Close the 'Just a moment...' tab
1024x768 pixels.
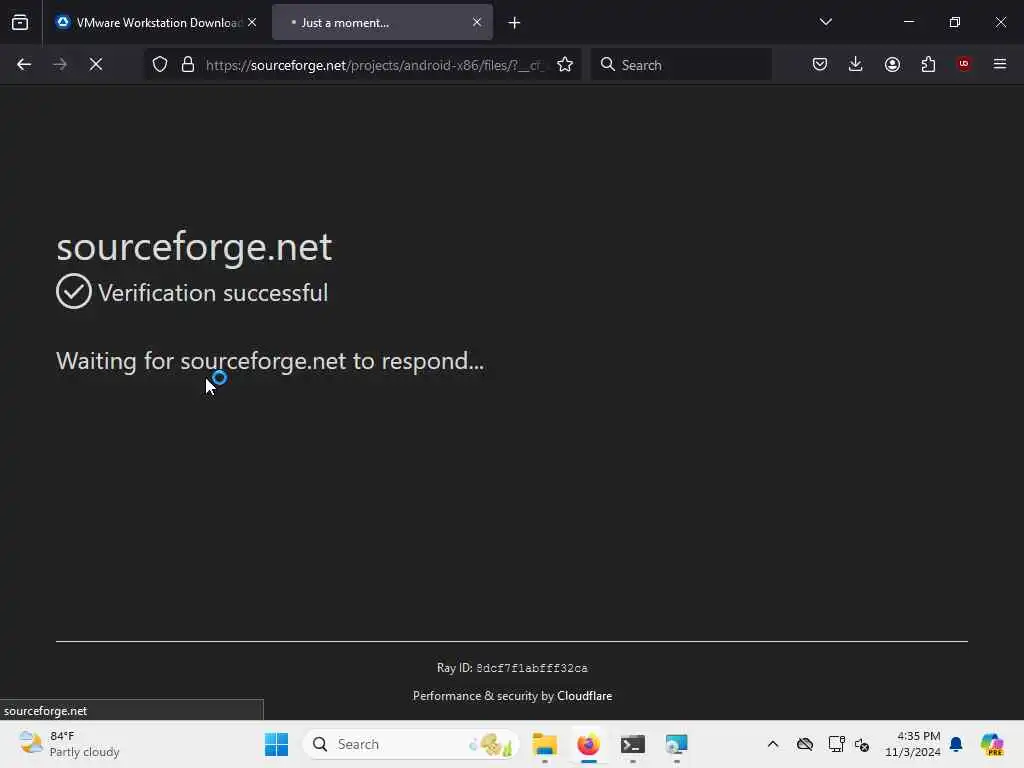pos(477,22)
